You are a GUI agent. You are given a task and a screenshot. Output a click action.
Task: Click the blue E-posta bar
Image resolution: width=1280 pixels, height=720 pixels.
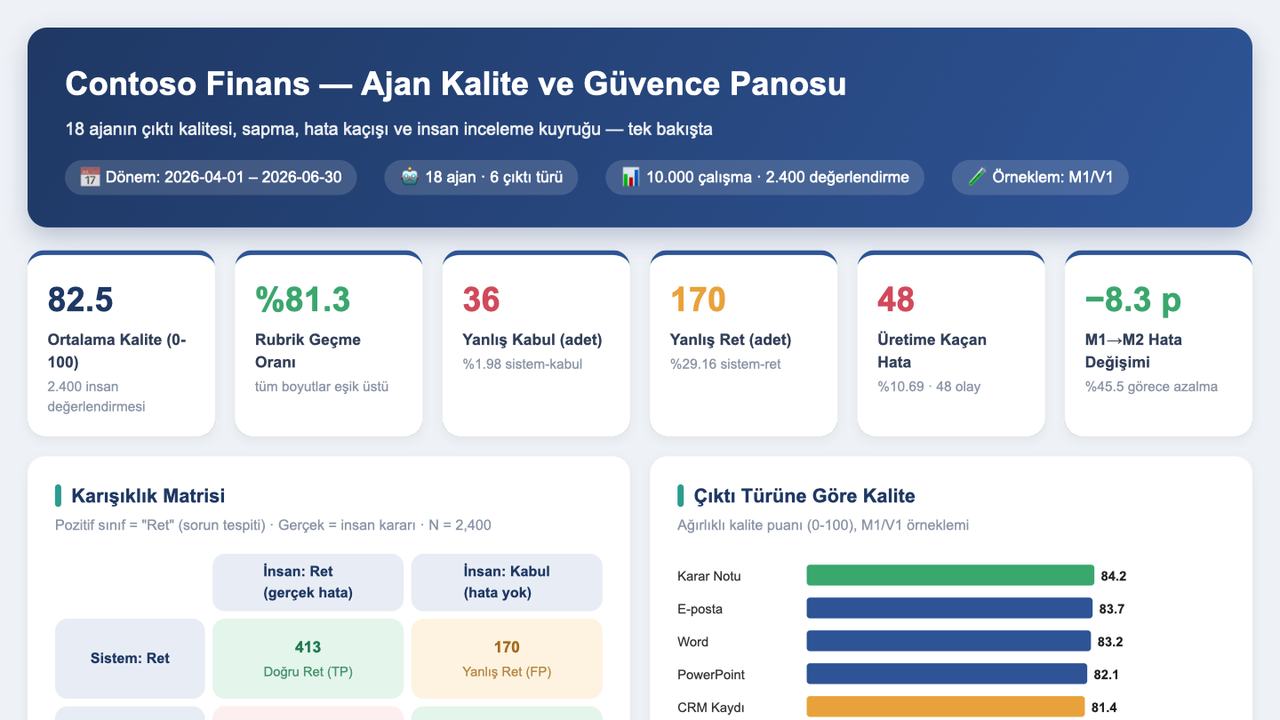coord(949,608)
